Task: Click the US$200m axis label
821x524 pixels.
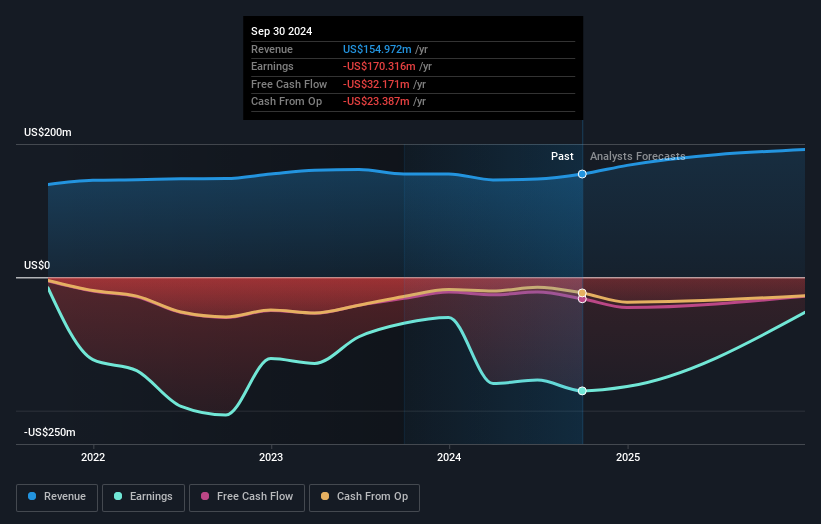Action: coord(48,132)
